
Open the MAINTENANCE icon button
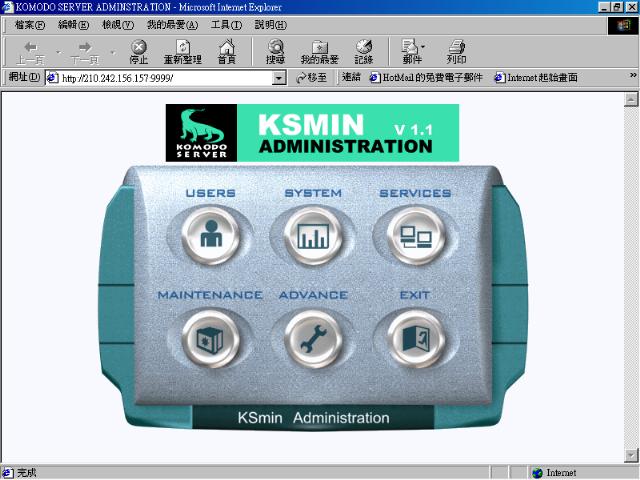tap(211, 340)
